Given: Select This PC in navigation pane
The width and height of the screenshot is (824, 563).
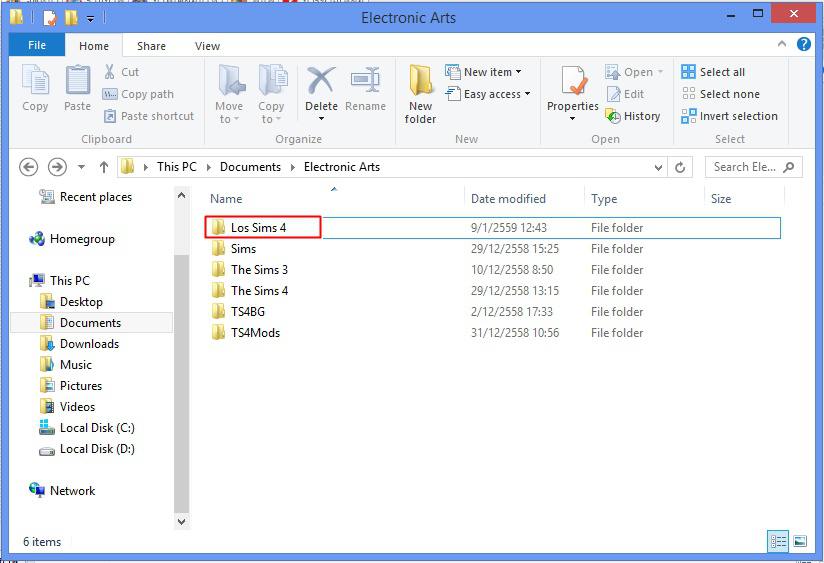Looking at the screenshot, I should [60, 281].
